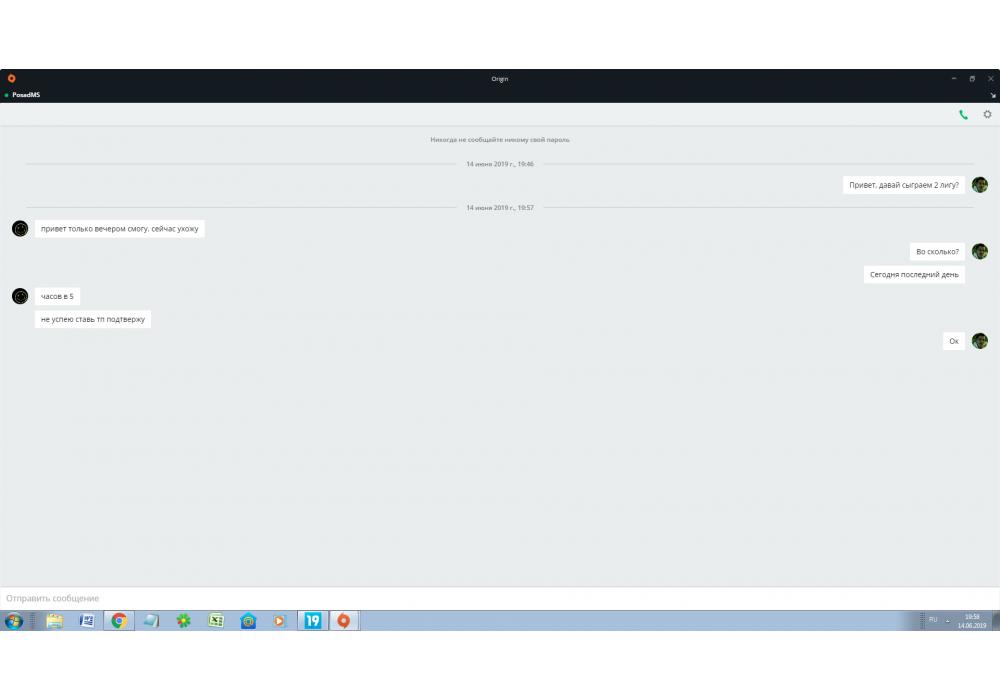
Task: Click the pop-in arrow icon below close button
Action: click(x=992, y=96)
